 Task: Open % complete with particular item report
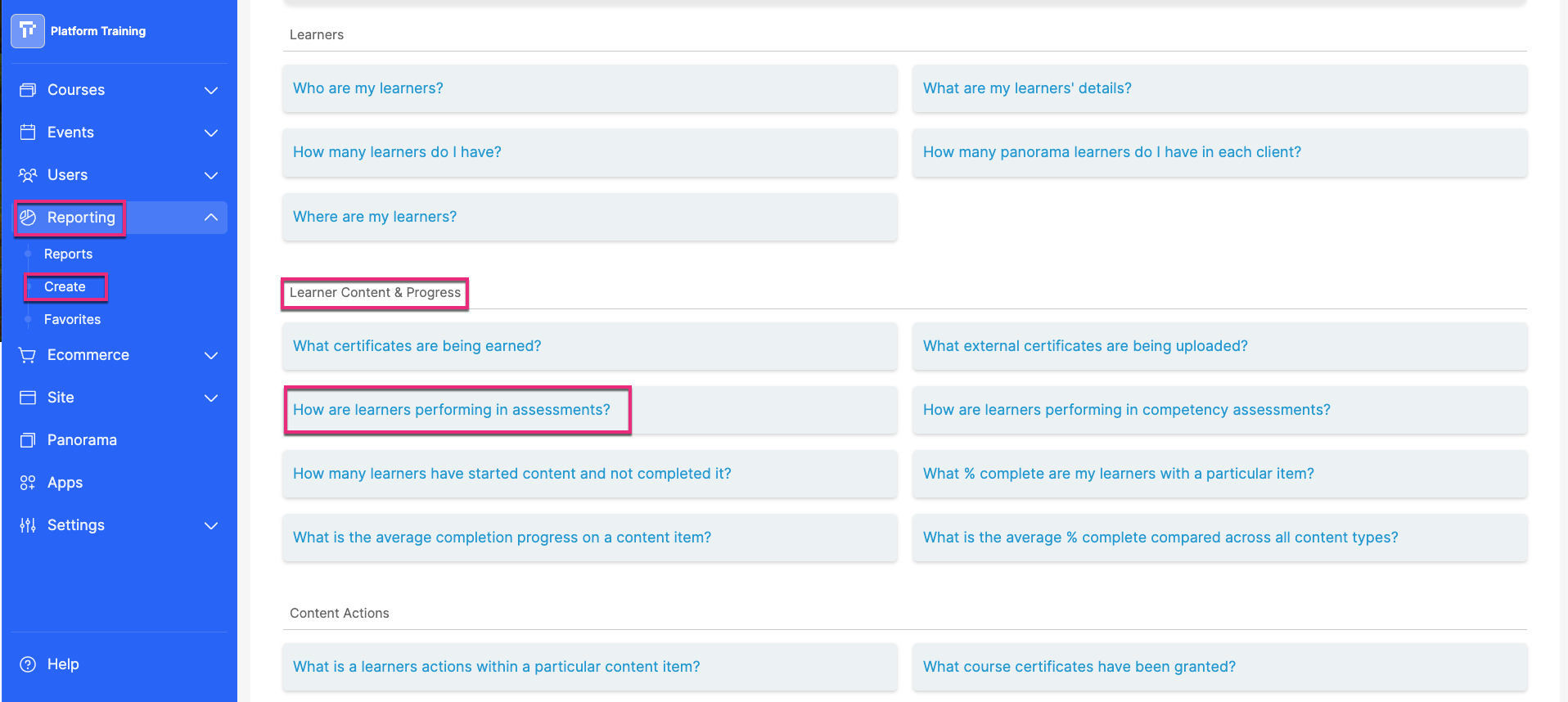[1220, 474]
